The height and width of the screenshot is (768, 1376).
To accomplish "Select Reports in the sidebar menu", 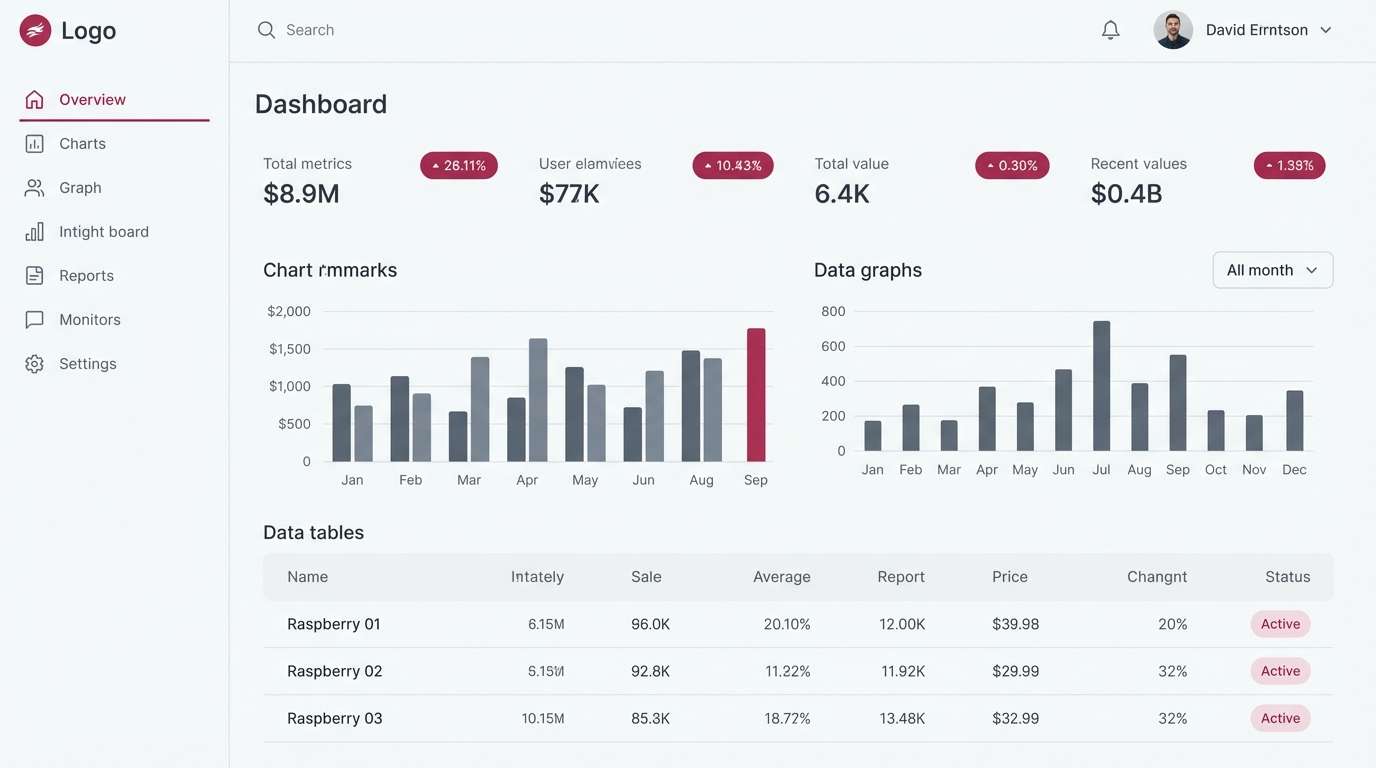I will pos(86,276).
